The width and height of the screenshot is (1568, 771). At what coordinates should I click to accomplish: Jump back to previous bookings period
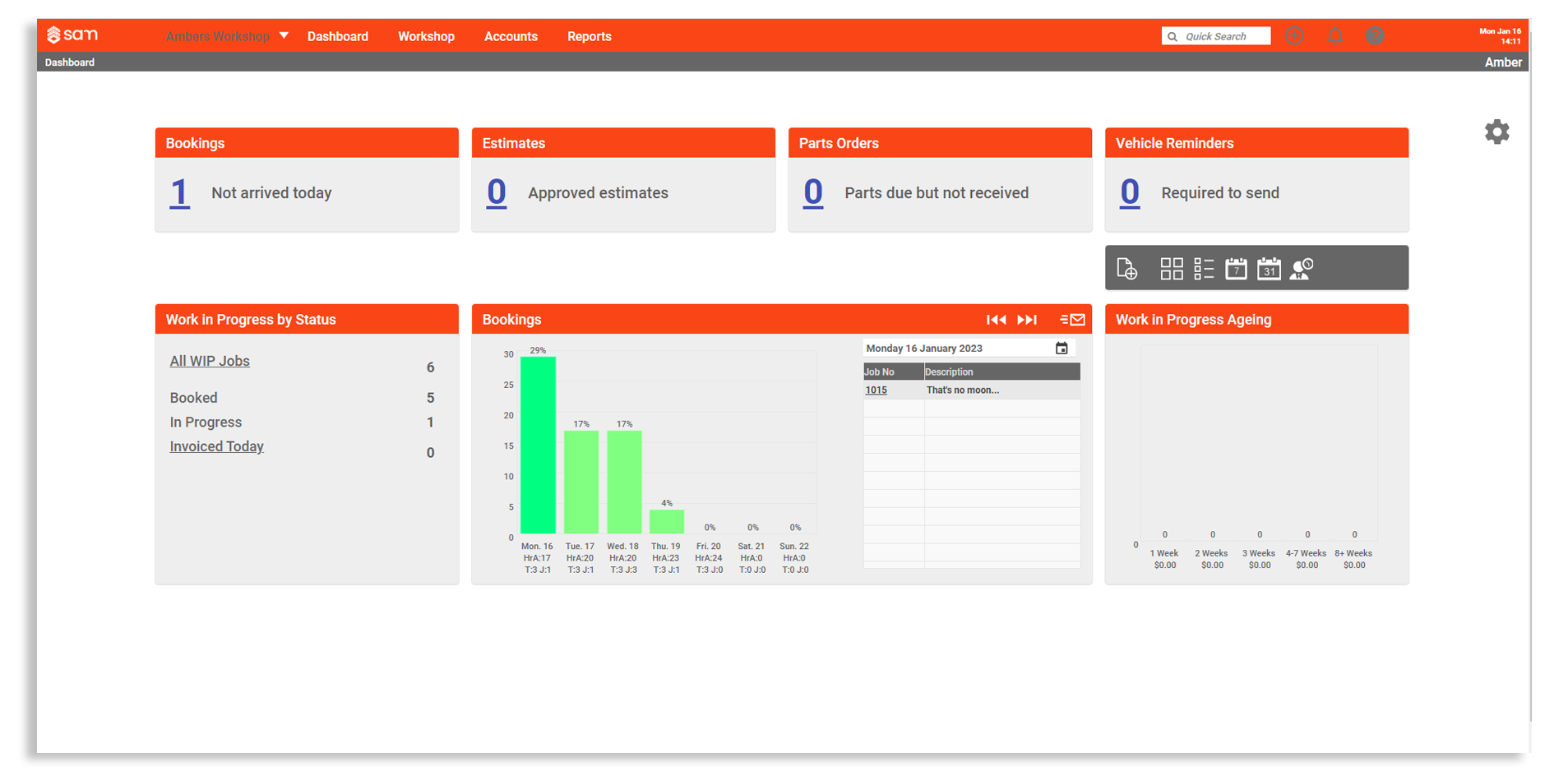pyautogui.click(x=995, y=319)
